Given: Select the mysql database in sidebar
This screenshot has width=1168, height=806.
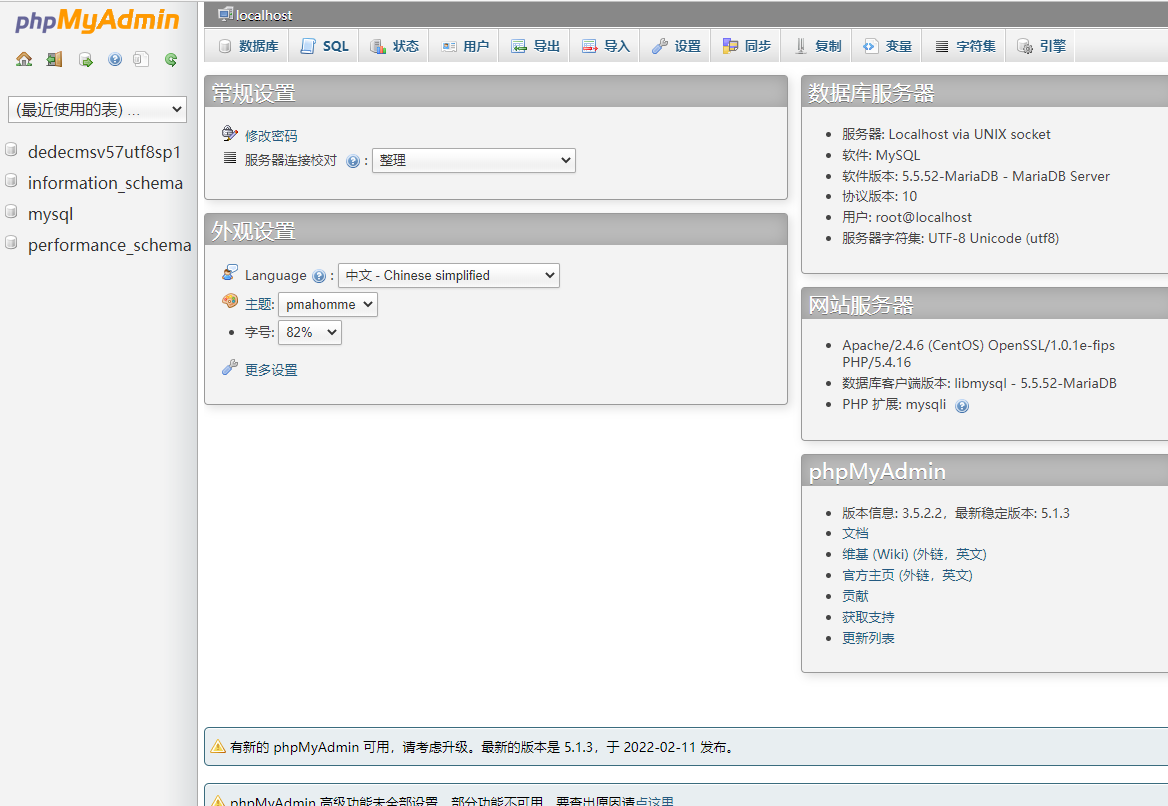Looking at the screenshot, I should coord(51,215).
